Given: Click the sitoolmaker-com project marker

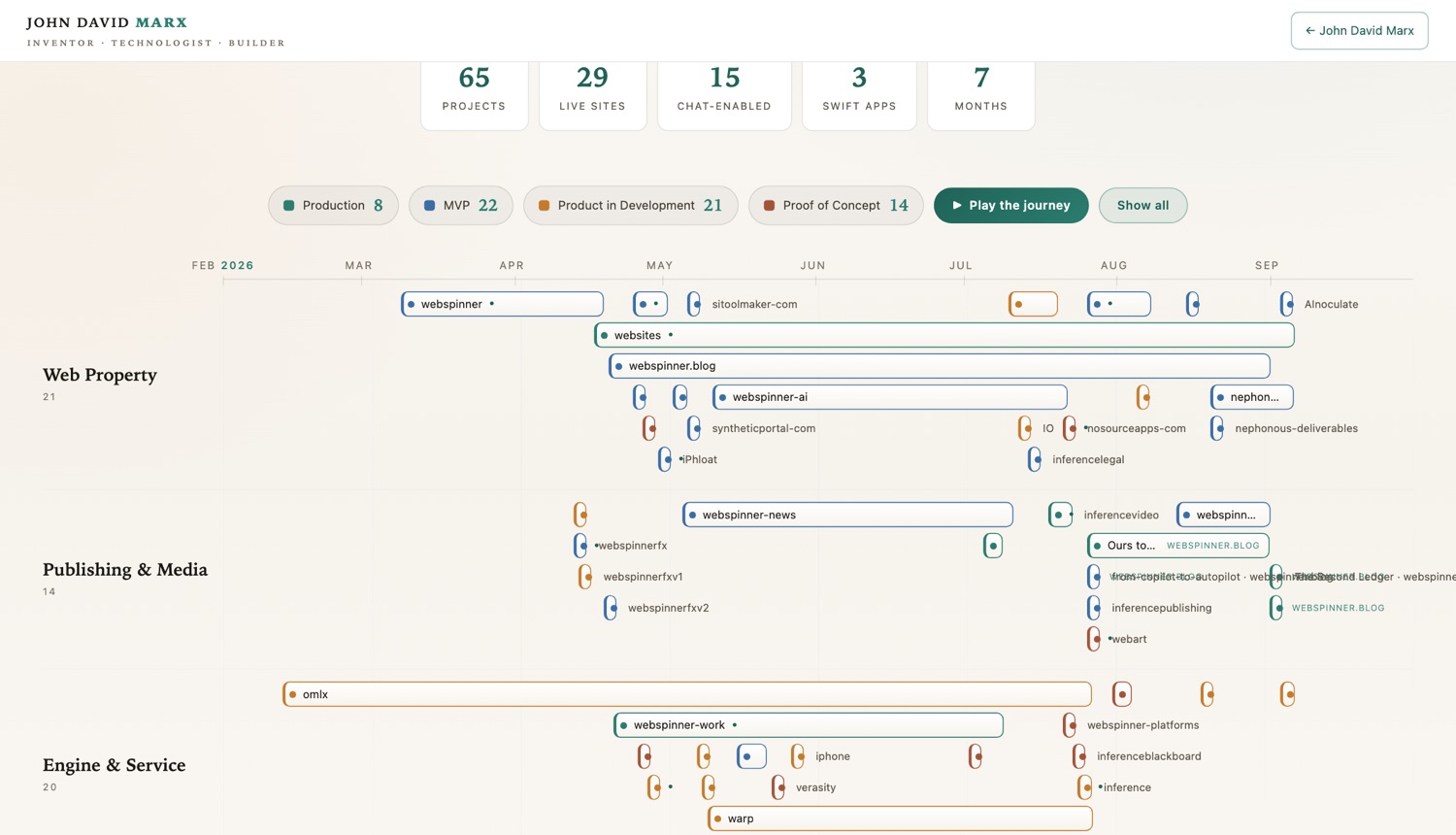Looking at the screenshot, I should click(694, 304).
